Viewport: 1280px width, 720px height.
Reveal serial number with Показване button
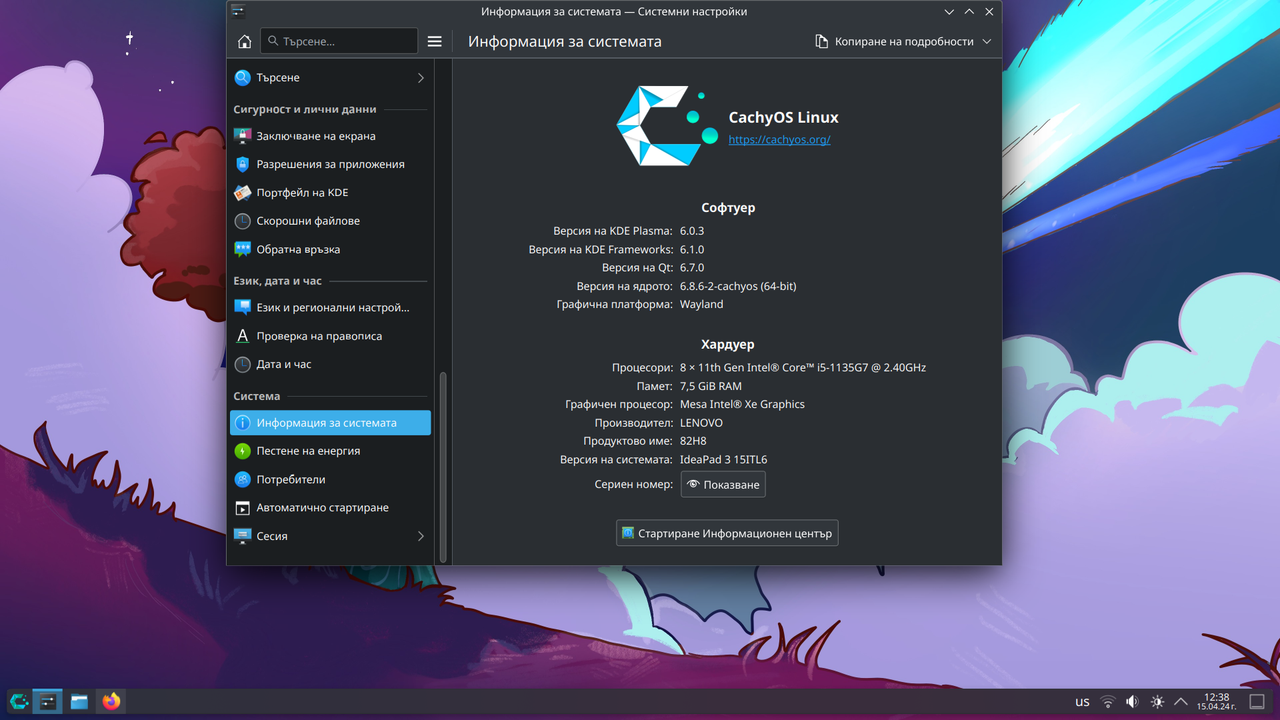pos(723,484)
